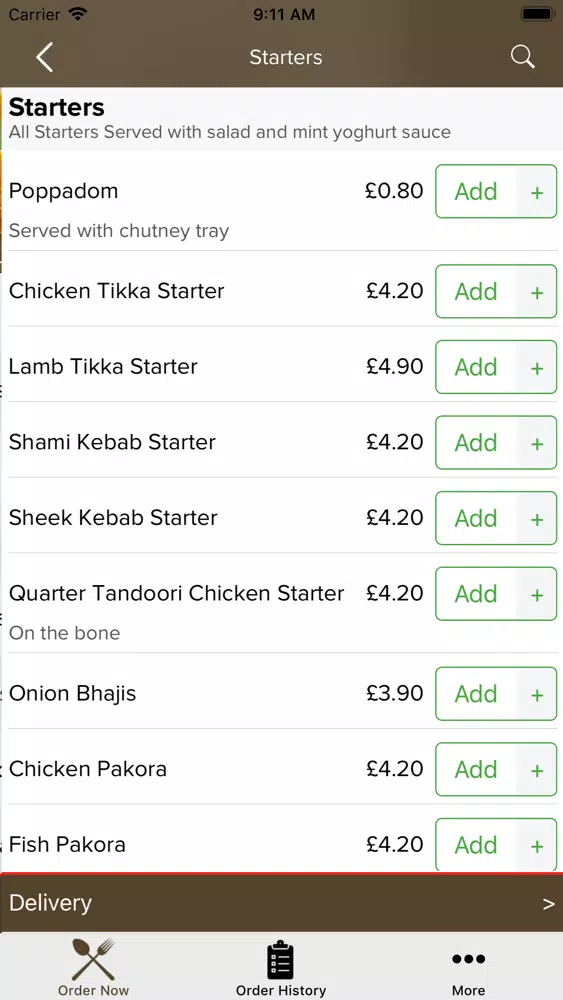Expand the Delivery bar arrow
Image resolution: width=563 pixels, height=1000 pixels.
tap(548, 904)
